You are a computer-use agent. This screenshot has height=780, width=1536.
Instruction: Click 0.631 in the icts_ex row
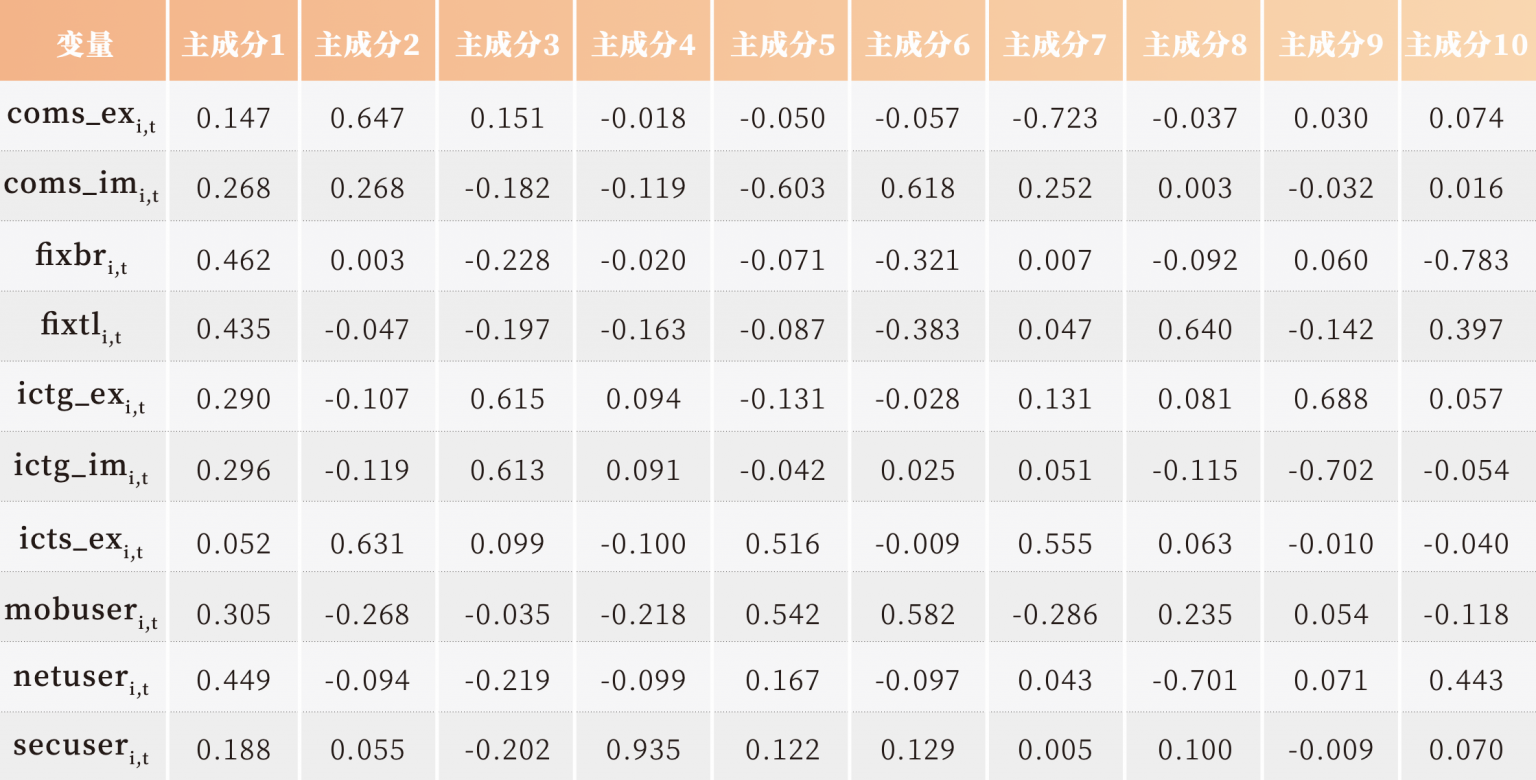click(367, 543)
